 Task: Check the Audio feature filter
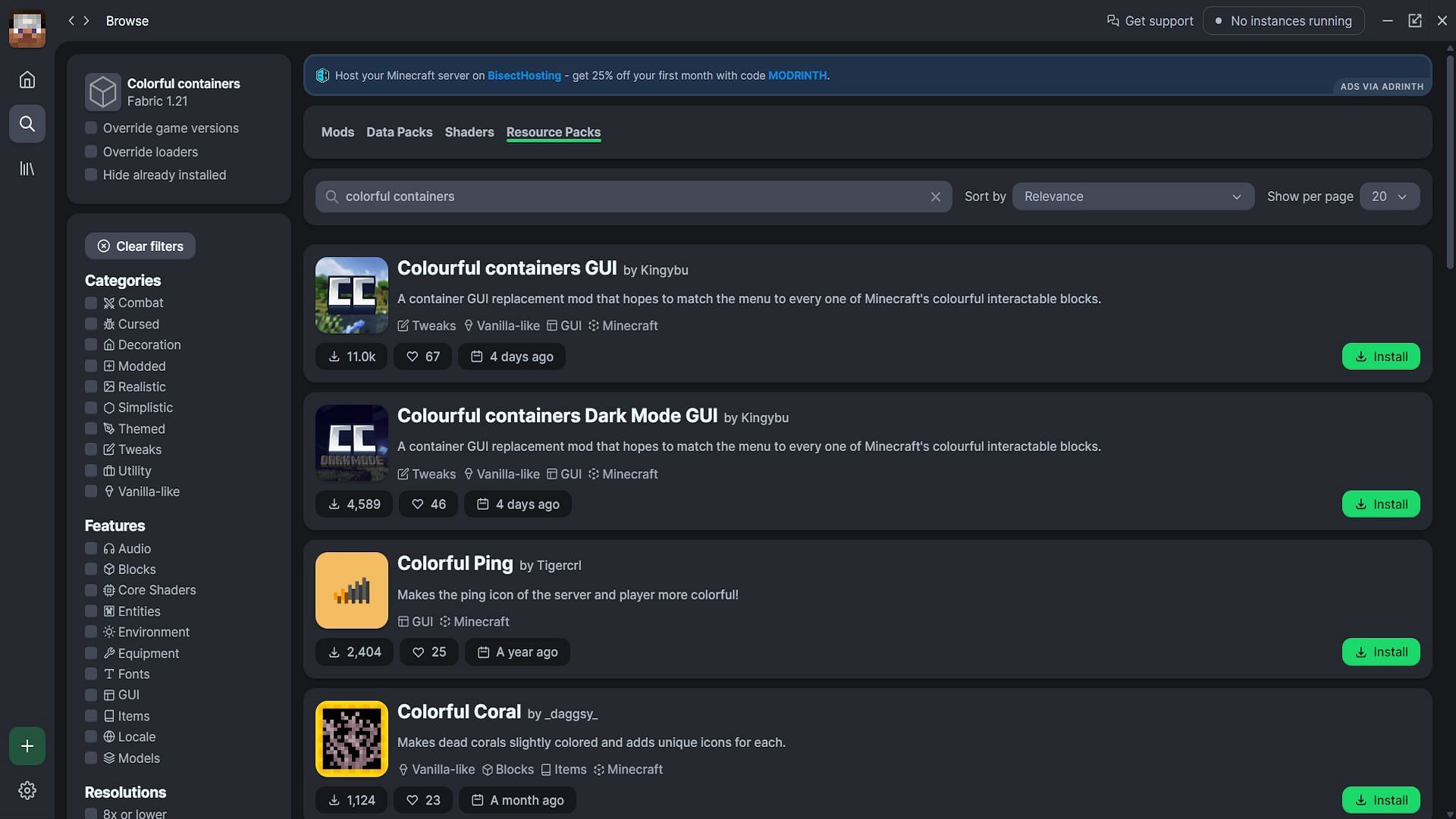pos(91,548)
